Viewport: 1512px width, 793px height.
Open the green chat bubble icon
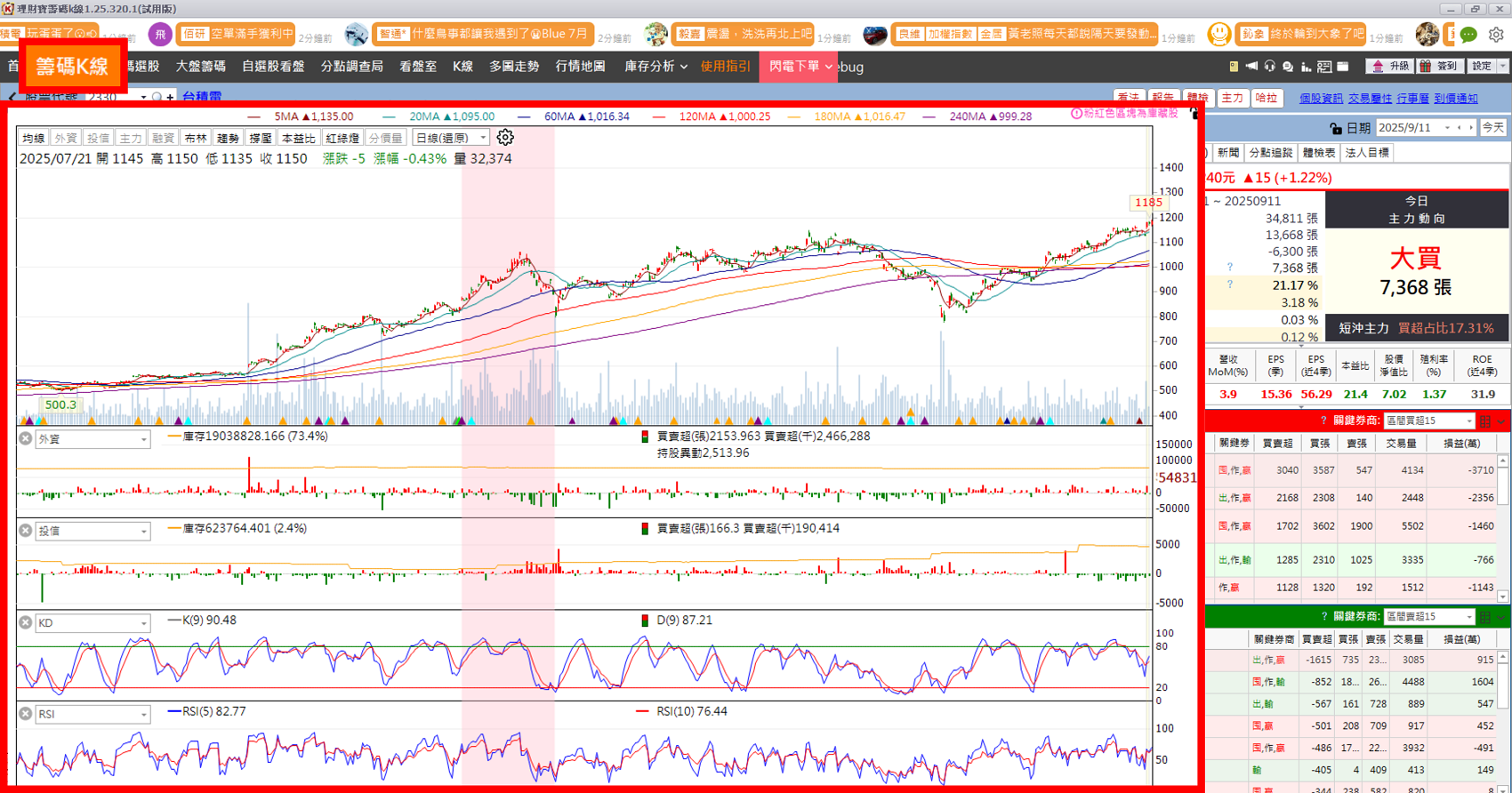[1468, 35]
